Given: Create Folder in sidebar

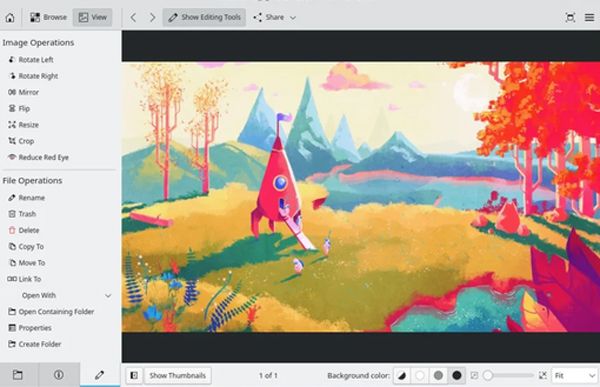Looking at the screenshot, I should 34,344.
